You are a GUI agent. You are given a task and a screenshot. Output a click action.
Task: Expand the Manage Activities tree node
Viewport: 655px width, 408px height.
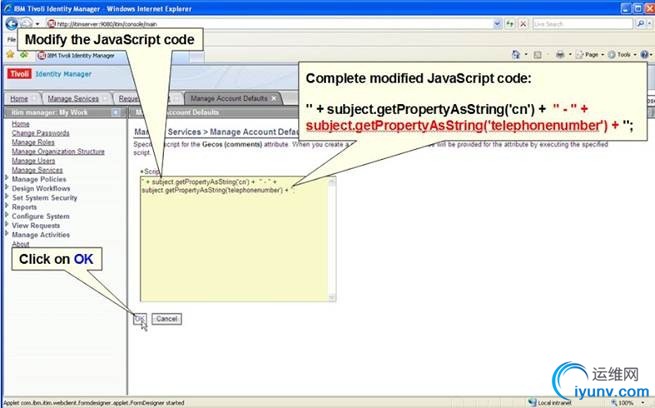7,233
